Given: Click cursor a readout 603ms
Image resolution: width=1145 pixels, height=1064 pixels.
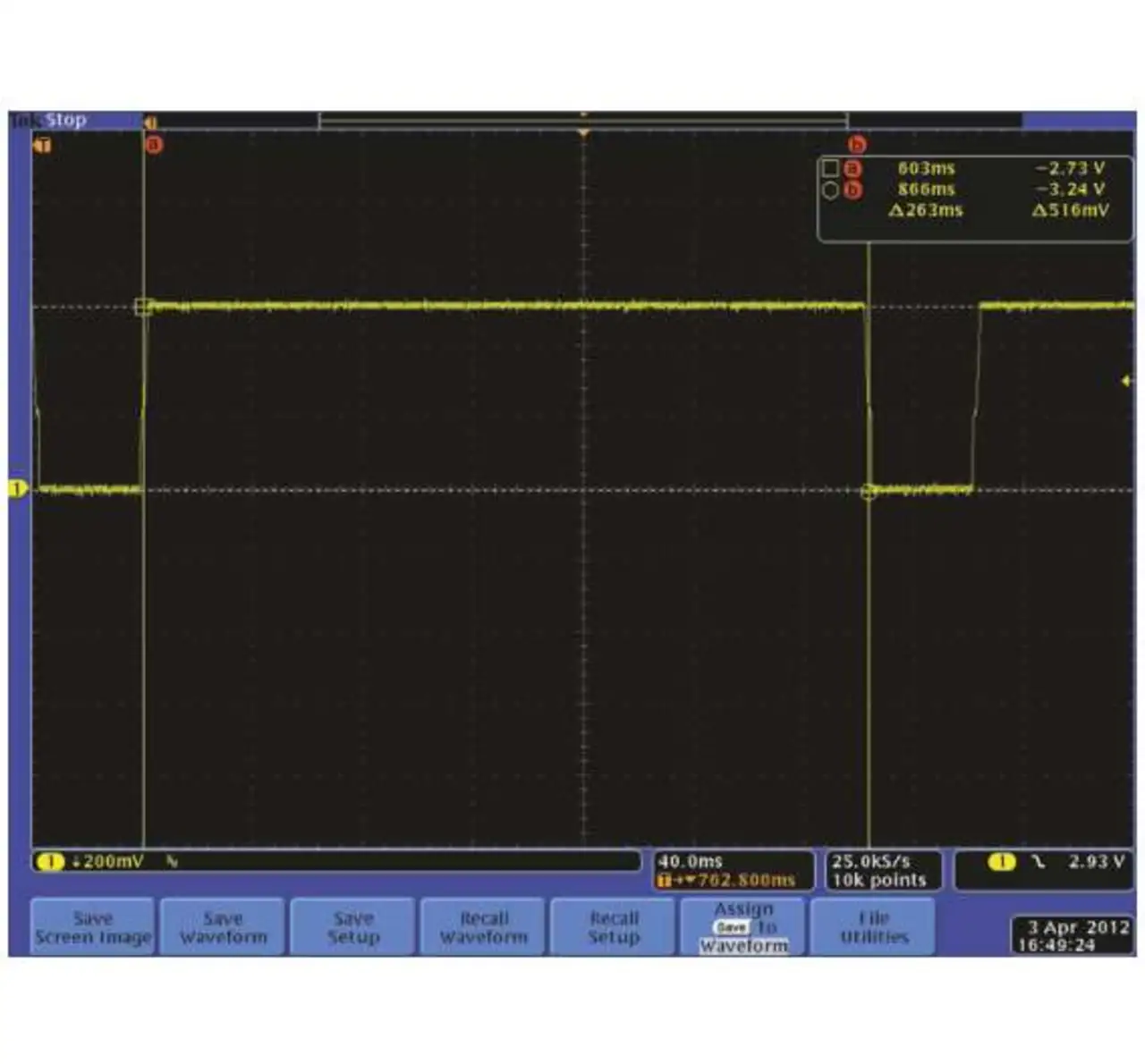Looking at the screenshot, I should [926, 168].
